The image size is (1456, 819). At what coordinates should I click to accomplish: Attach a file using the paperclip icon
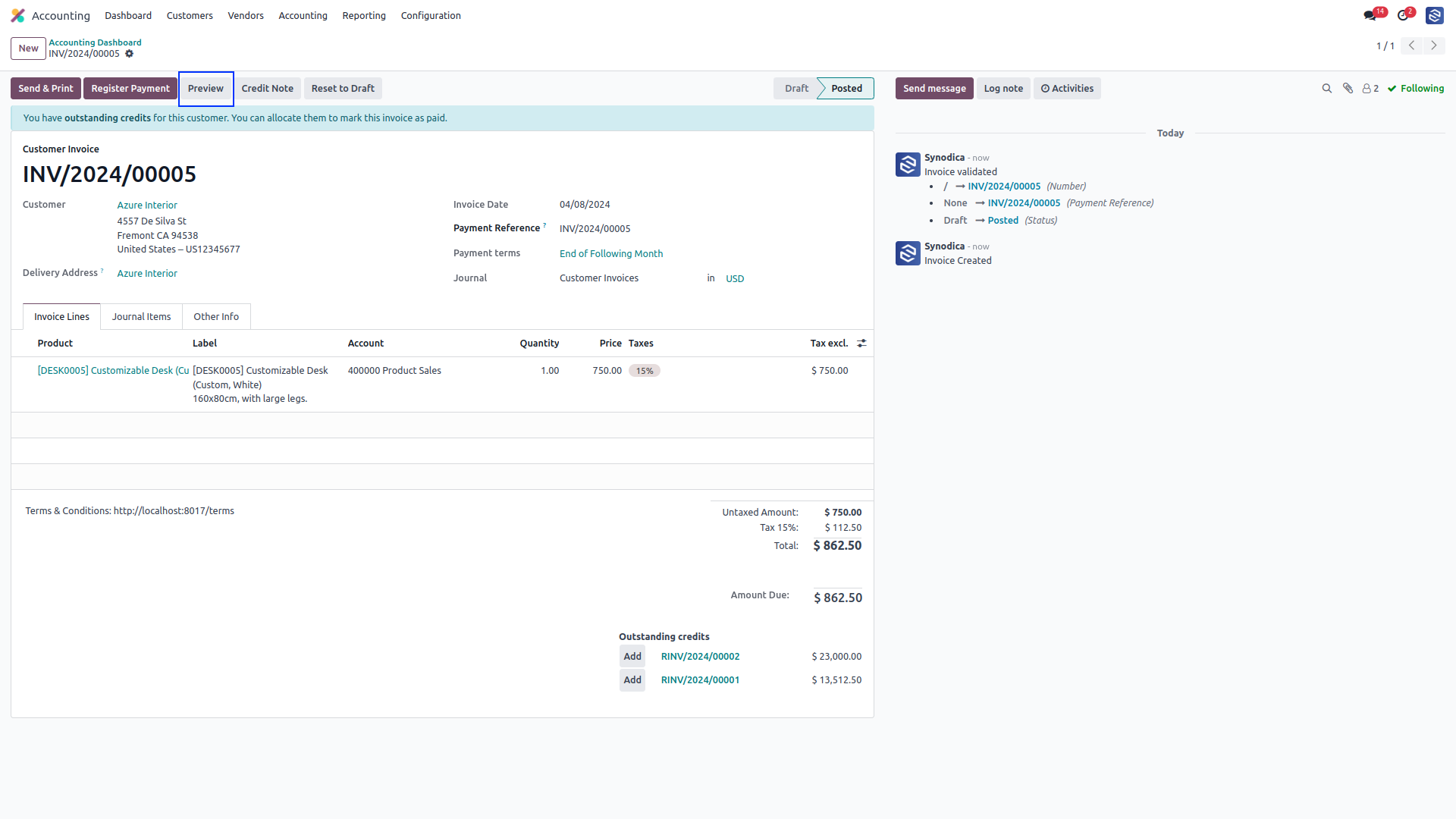pos(1348,89)
